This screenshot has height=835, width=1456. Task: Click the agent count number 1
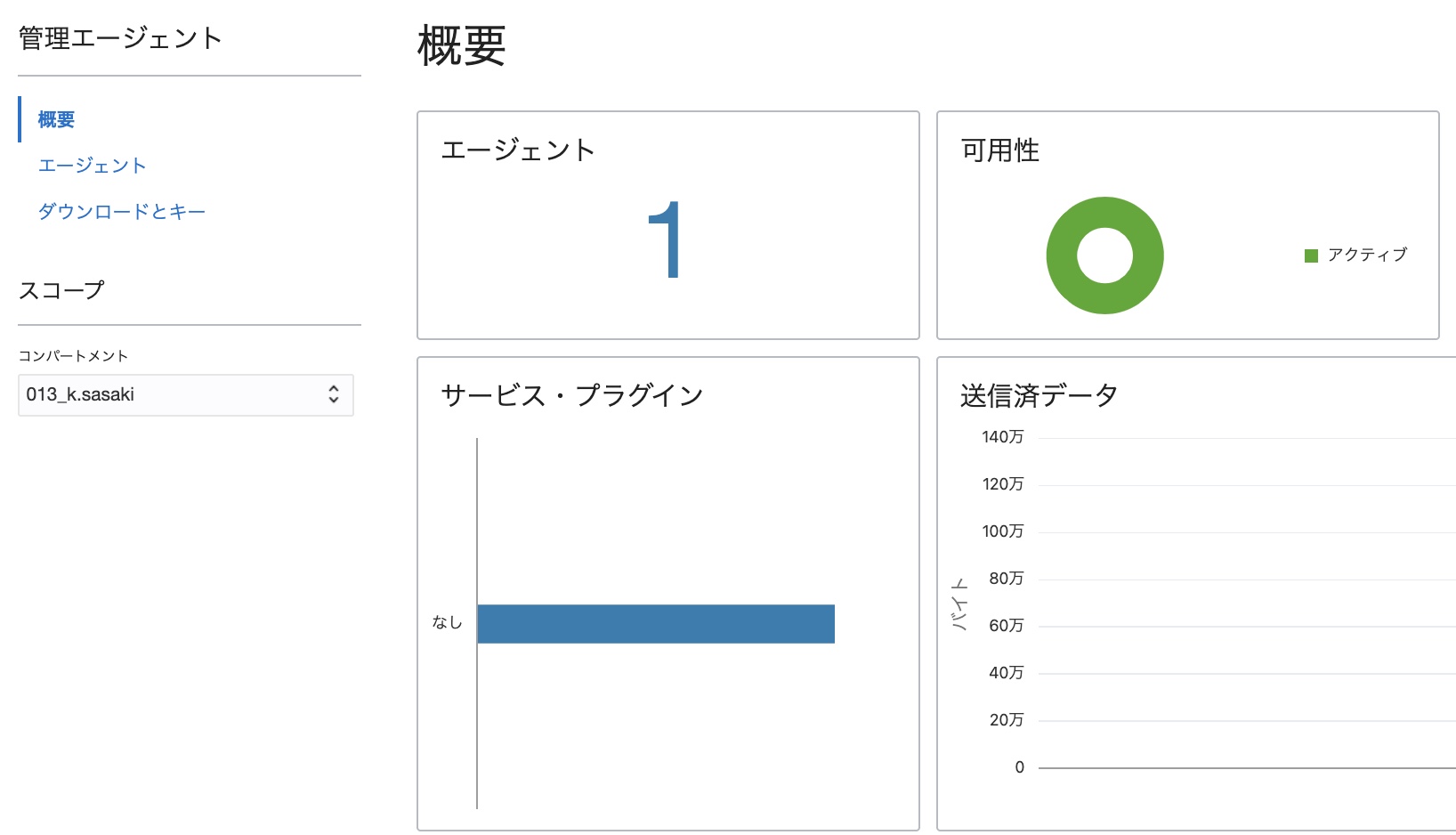click(x=665, y=239)
